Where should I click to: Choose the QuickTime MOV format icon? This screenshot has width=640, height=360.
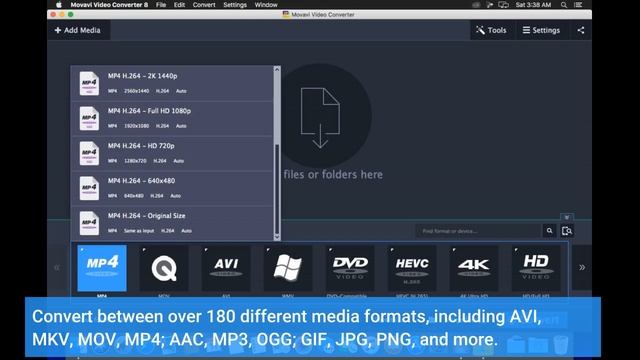[164, 268]
